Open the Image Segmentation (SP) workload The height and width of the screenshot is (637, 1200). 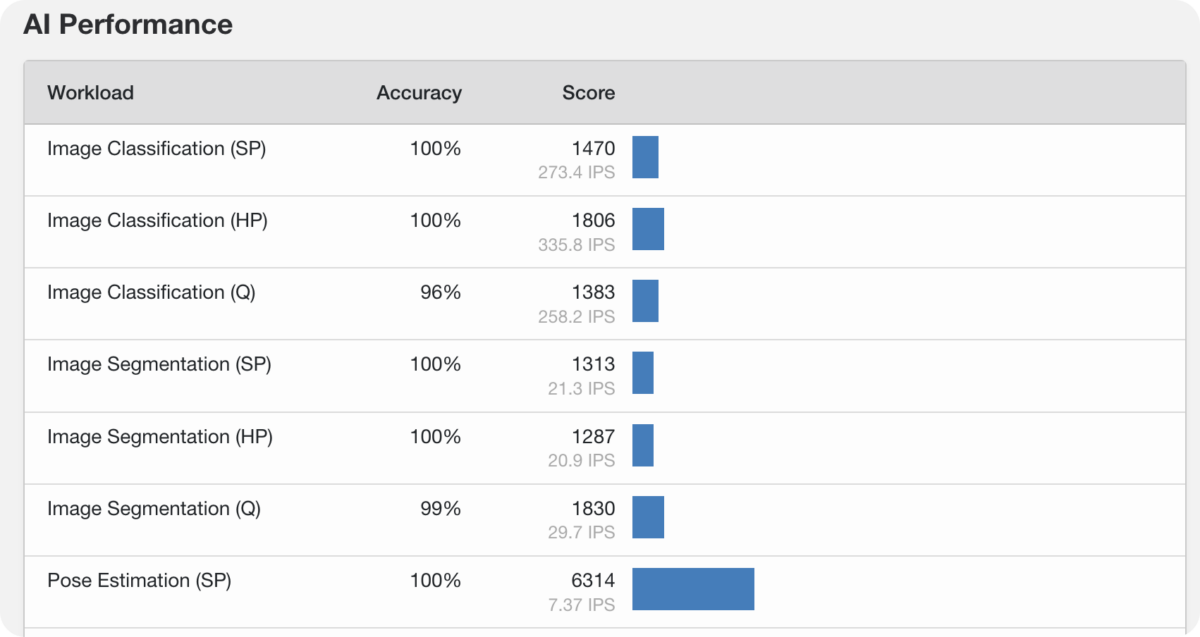[x=159, y=365]
